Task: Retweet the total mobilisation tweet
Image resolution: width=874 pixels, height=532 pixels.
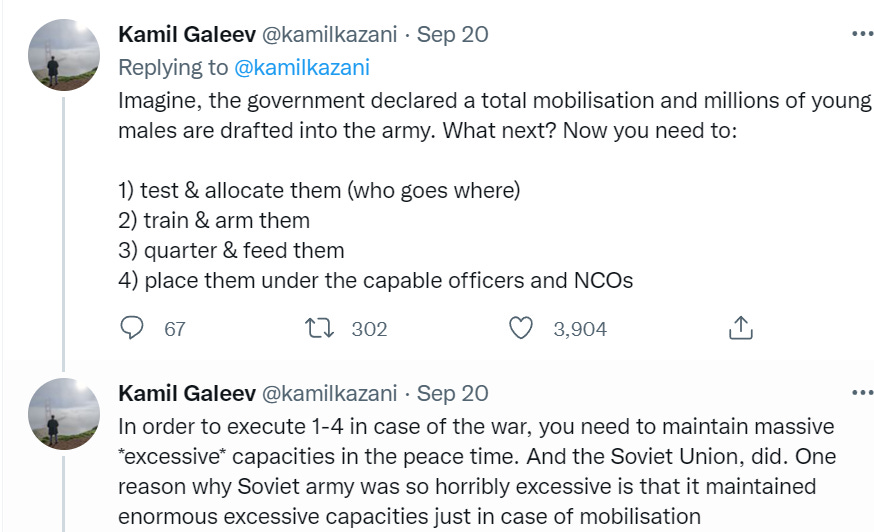Action: (x=319, y=328)
